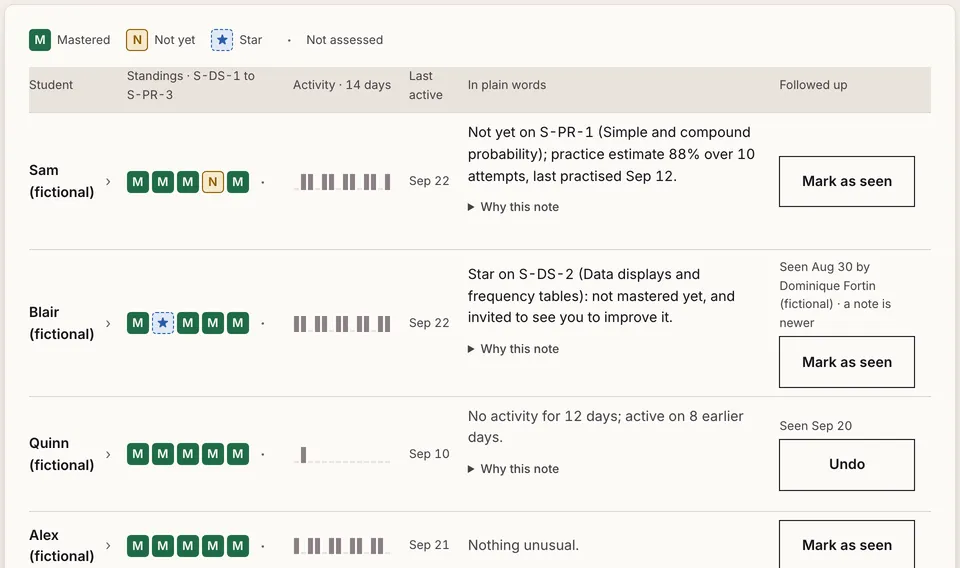The image size is (960, 568).
Task: Click the 'Star on S-DS-2' note
Action: click(601, 296)
